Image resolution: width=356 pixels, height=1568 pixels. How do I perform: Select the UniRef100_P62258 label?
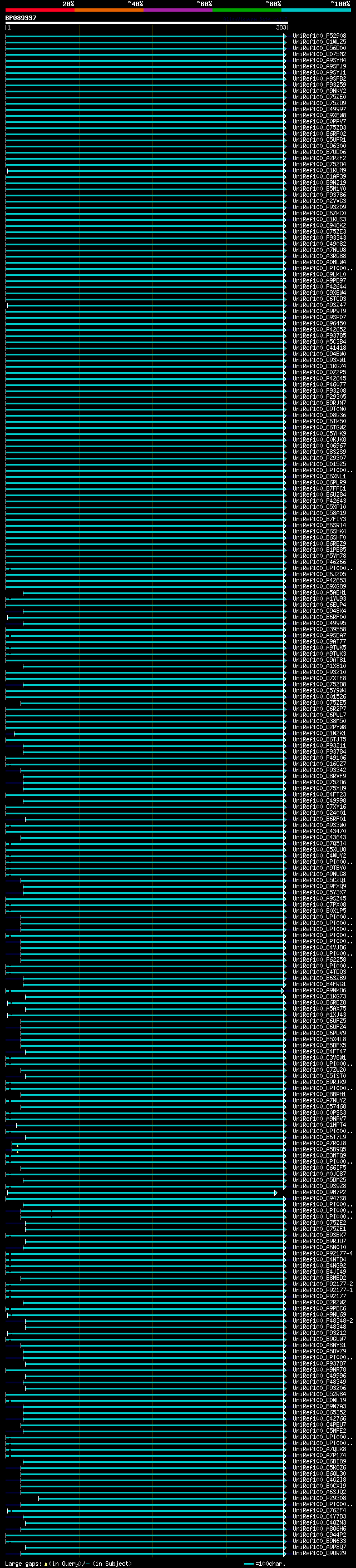[319, 959]
